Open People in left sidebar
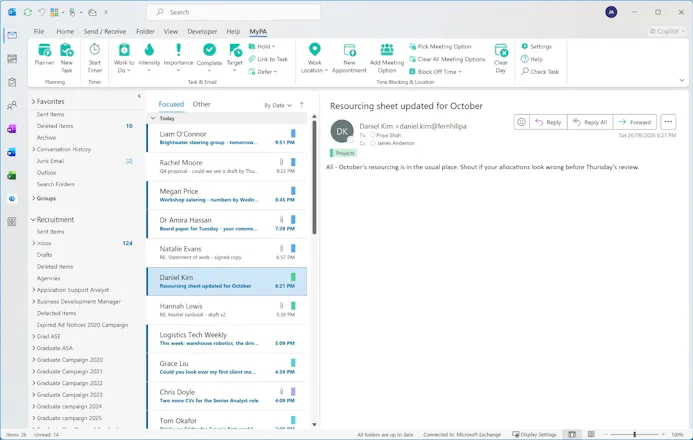Viewport: 693px width, 440px height. tap(12, 105)
